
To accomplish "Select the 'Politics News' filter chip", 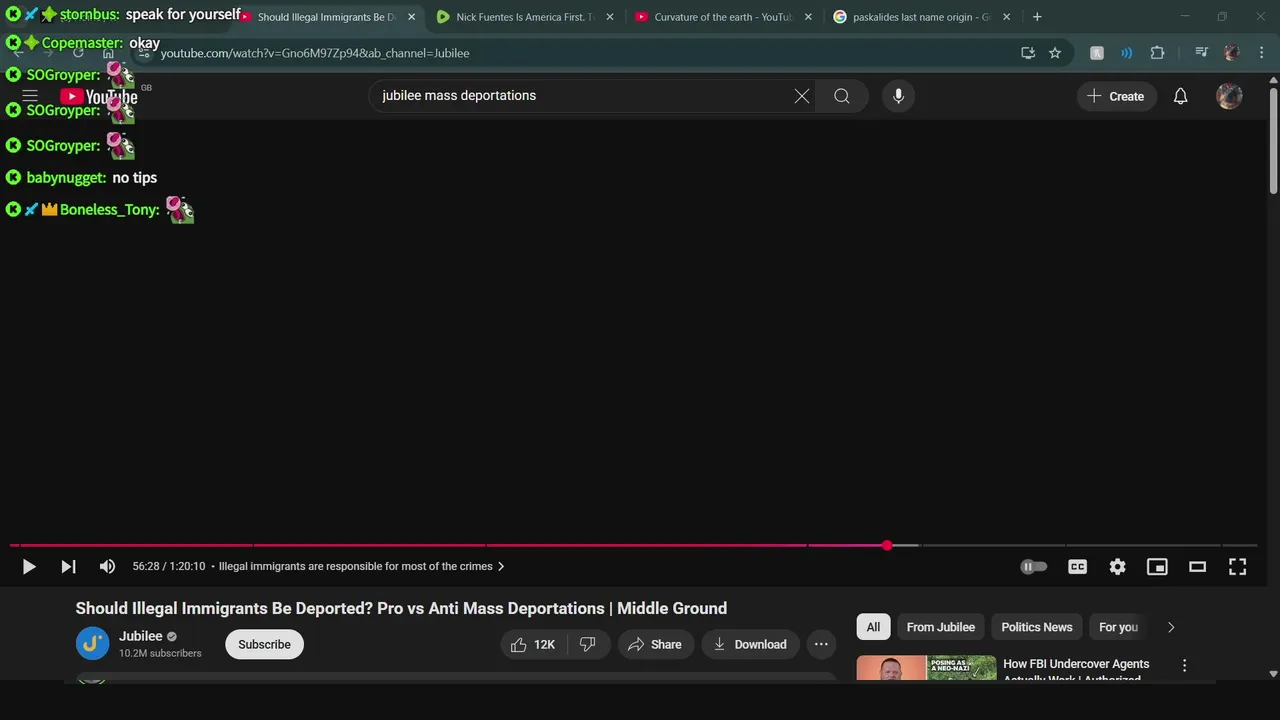I will [1036, 627].
